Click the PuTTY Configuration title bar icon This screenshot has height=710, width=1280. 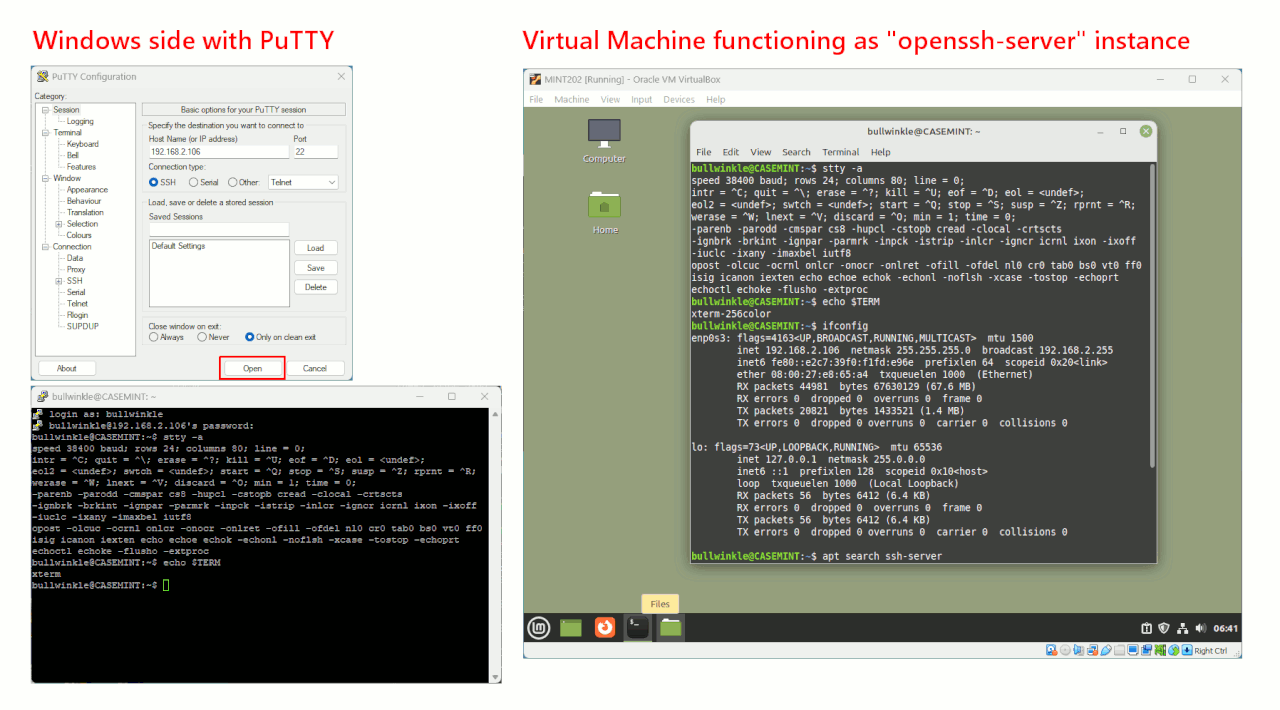(42, 76)
